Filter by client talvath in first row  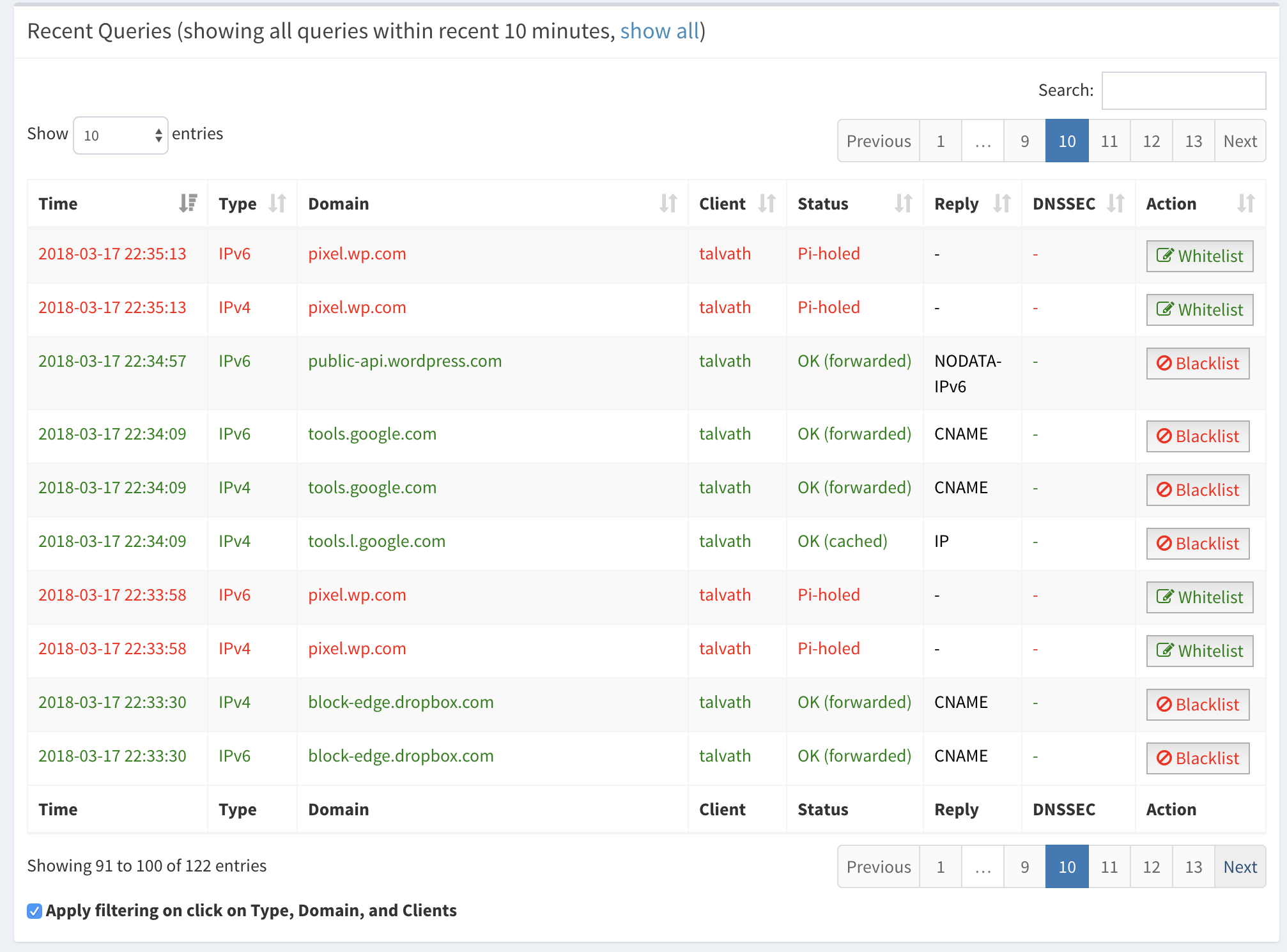(x=725, y=254)
